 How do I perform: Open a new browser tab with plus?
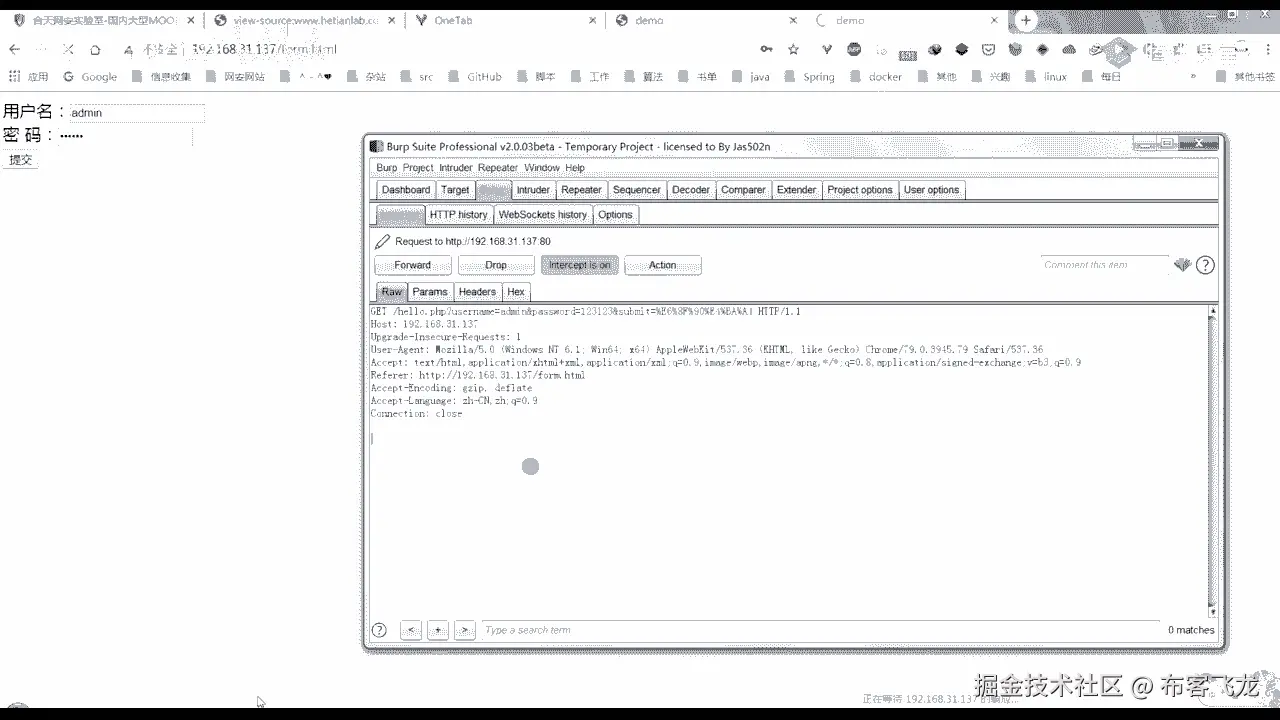(x=1026, y=20)
